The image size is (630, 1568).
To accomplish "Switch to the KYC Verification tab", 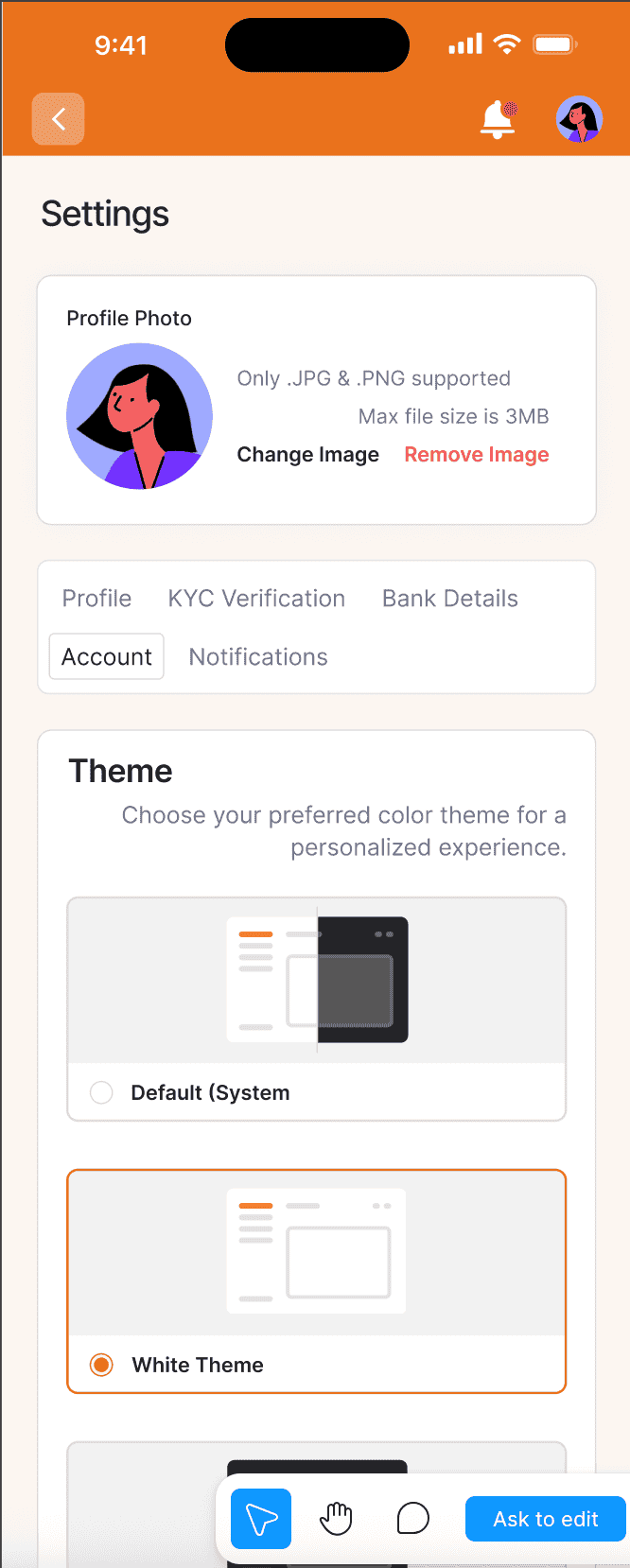I will [256, 599].
